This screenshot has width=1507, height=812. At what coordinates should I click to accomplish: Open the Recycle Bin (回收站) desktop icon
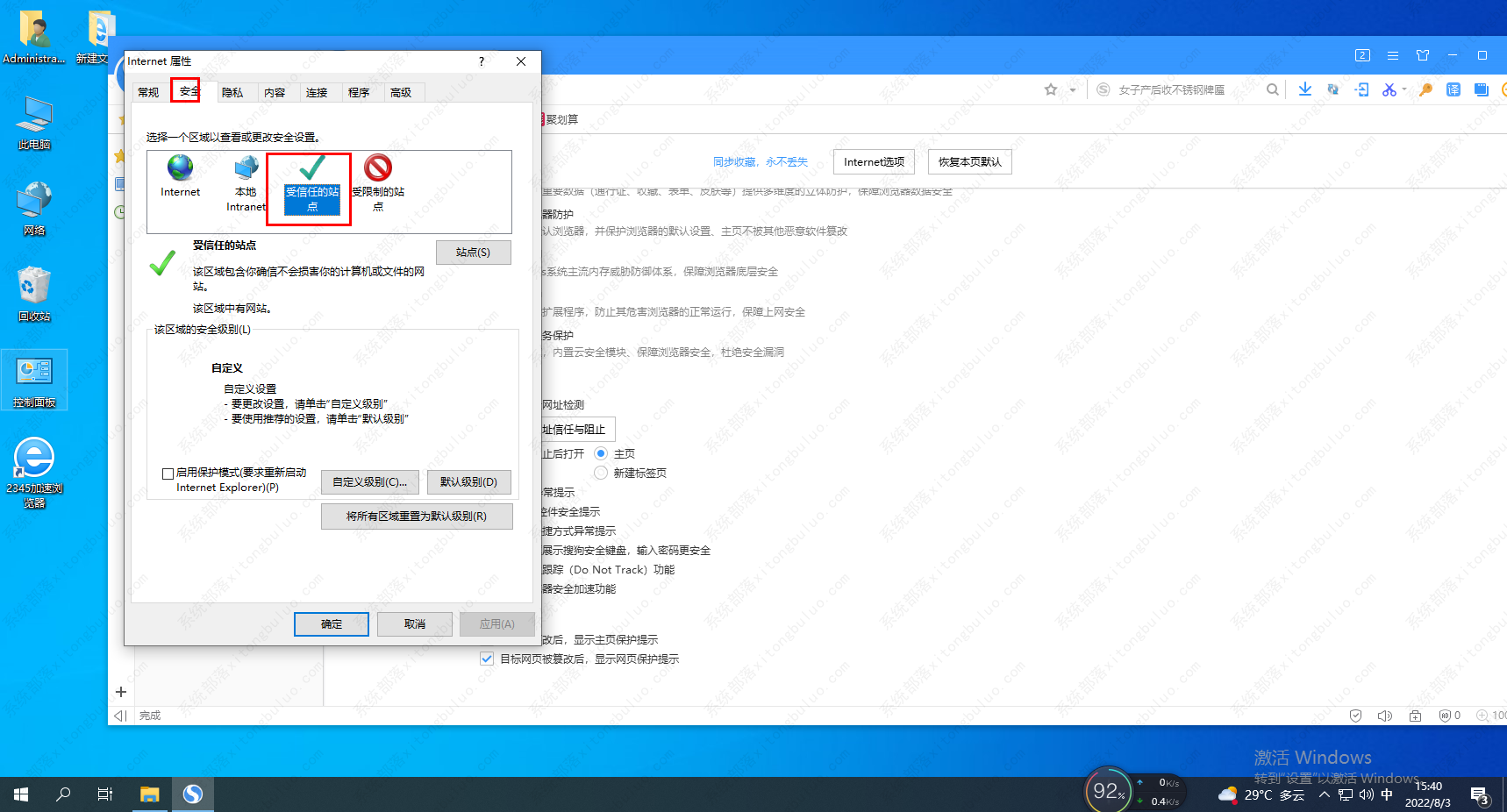[x=34, y=295]
